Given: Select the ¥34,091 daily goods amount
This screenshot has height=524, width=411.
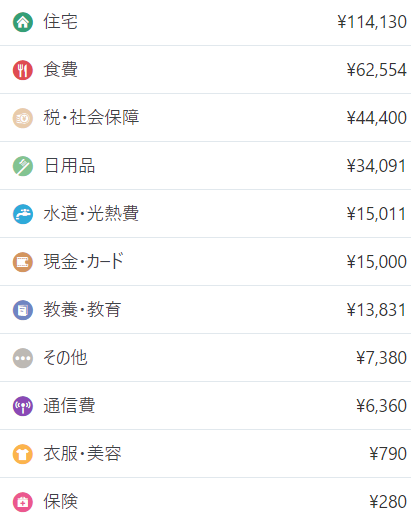Looking at the screenshot, I should [x=377, y=166].
